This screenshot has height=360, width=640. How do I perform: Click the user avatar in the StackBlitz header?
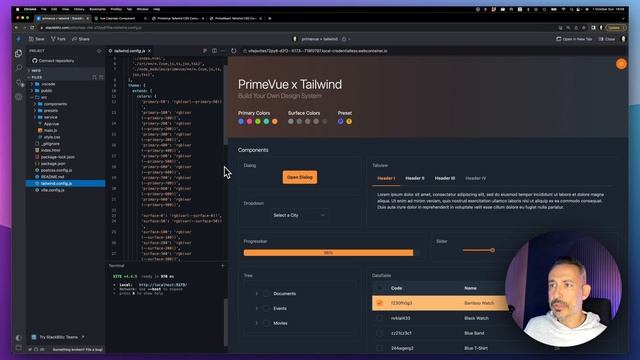(623, 39)
